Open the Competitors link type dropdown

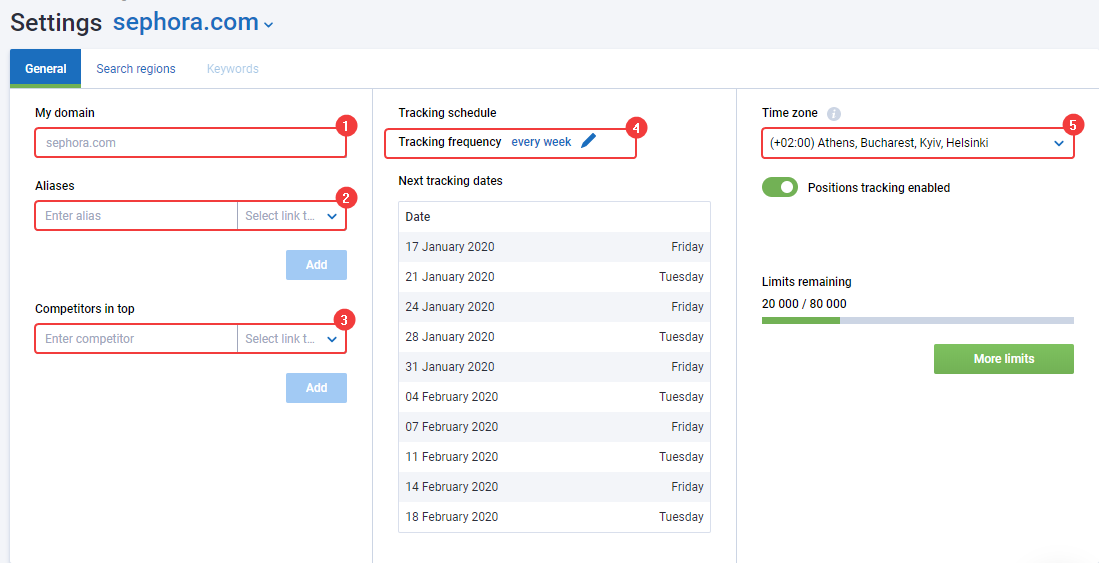pyautogui.click(x=291, y=339)
